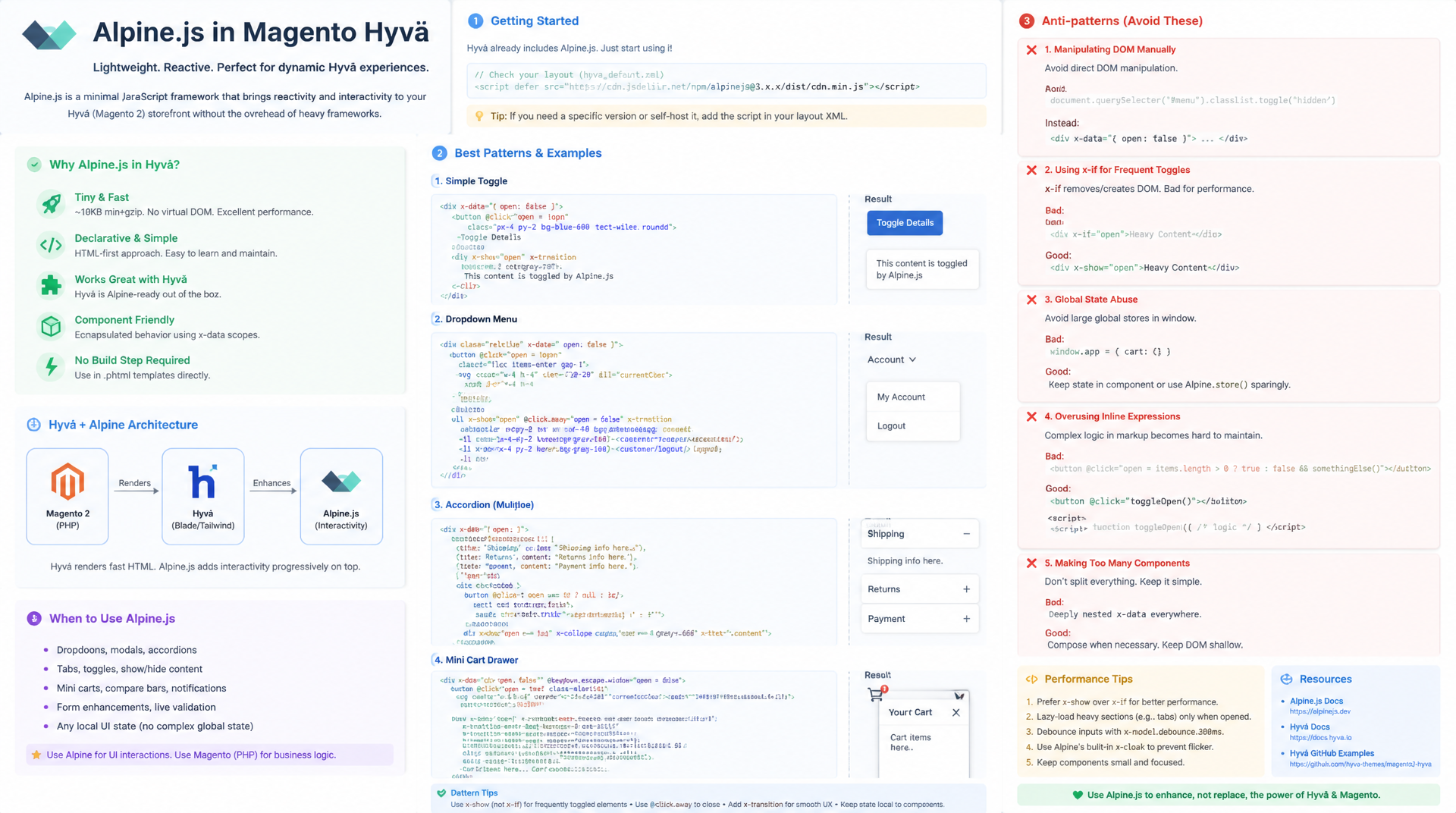Click the code icon beside Performance Tips
Screen dimensions: 1456x813
(1031, 679)
